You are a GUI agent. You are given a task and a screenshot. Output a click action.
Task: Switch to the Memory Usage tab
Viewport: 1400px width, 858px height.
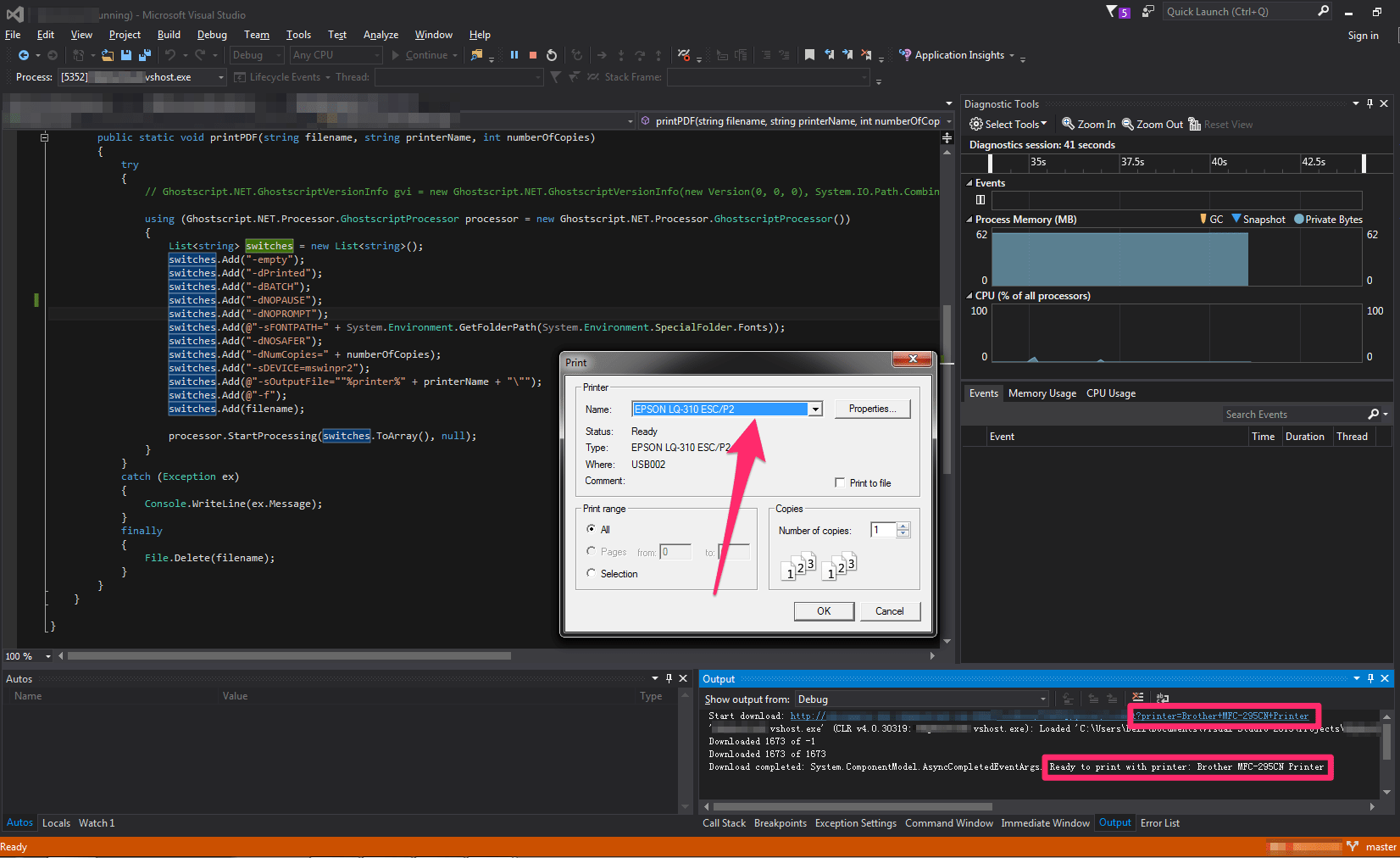coord(1042,393)
